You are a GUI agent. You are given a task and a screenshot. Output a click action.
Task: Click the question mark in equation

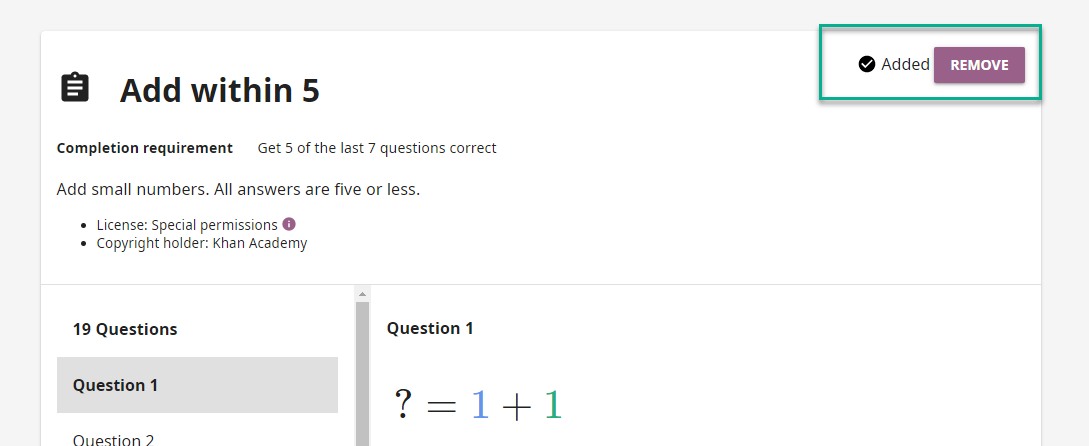[x=403, y=404]
